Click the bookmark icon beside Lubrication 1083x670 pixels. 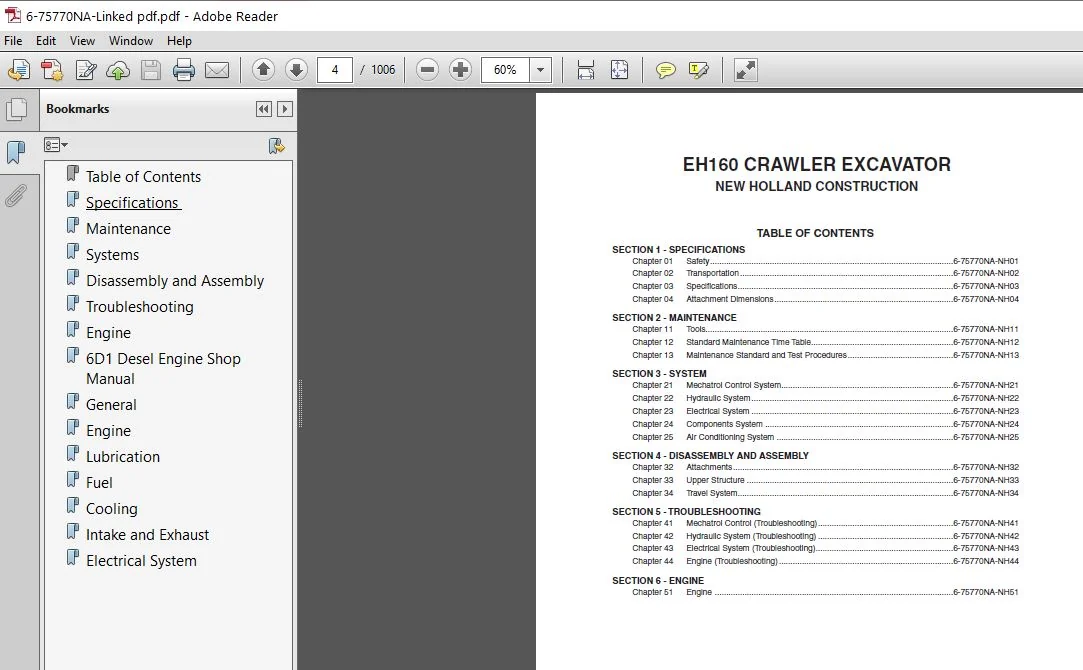(73, 454)
